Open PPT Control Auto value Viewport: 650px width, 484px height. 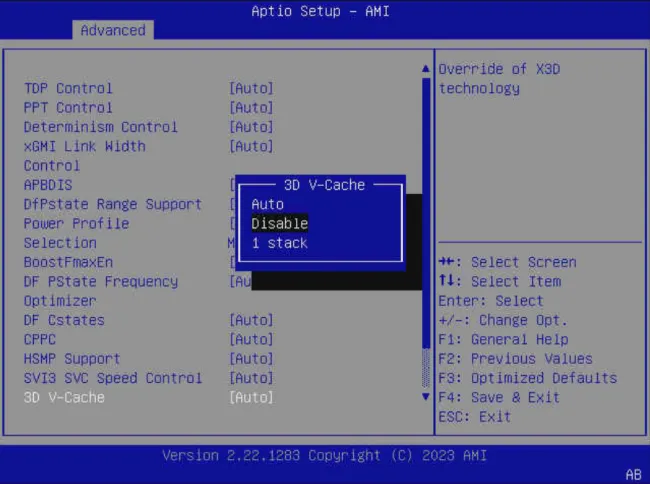point(251,107)
